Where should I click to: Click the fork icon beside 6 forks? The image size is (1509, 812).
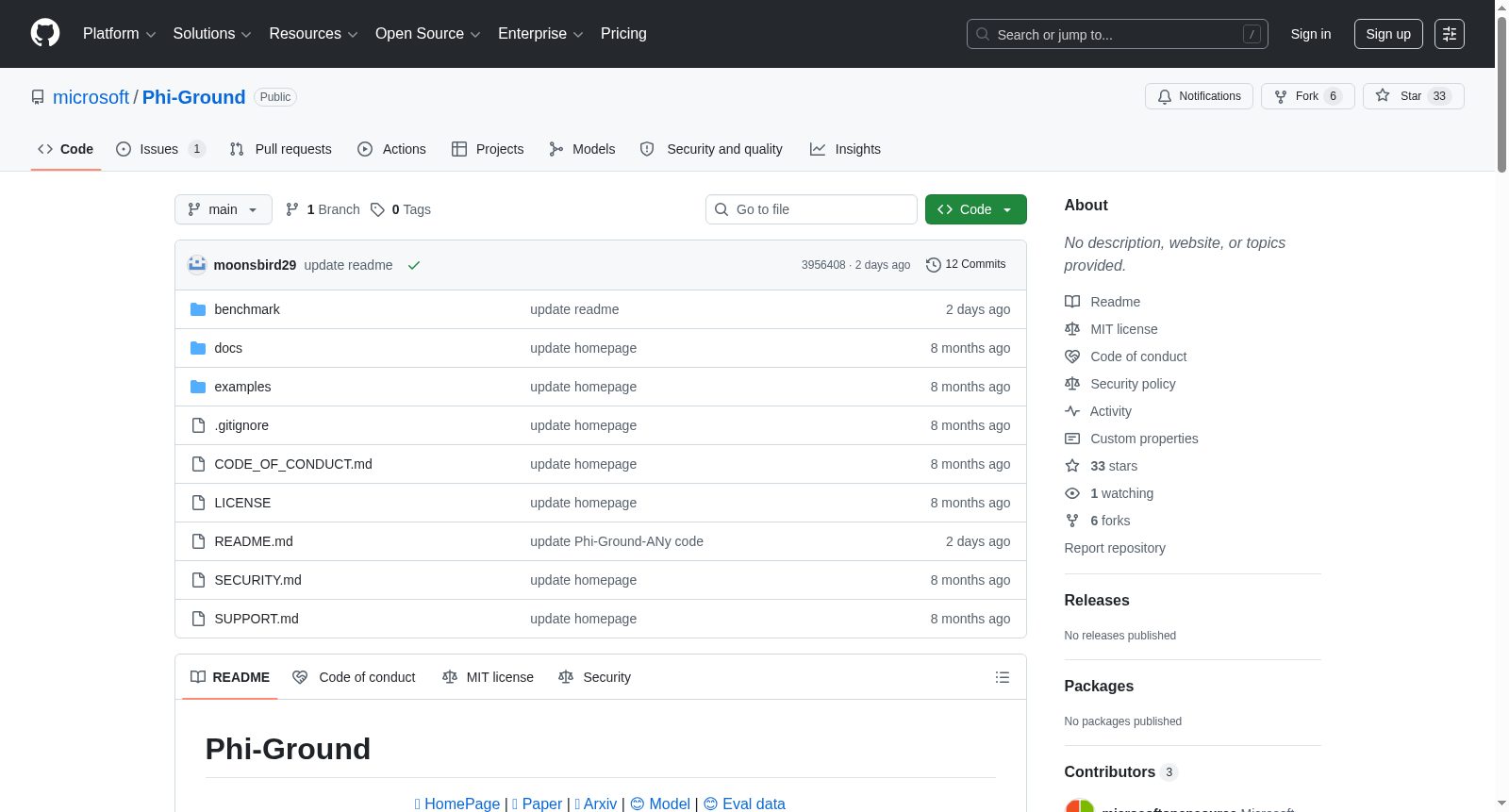[1072, 521]
